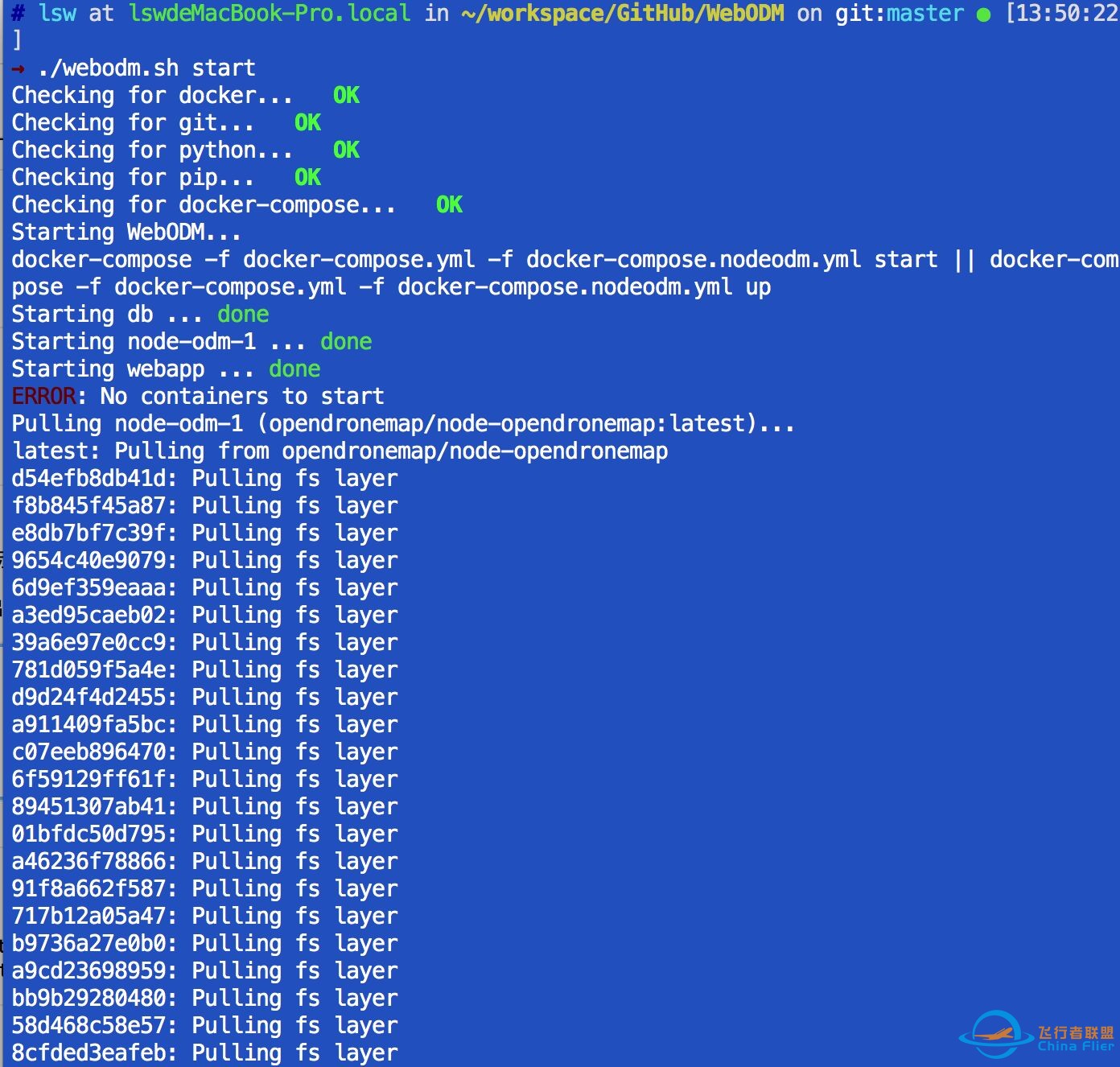
Task: Click layer hash a9cd23698959
Action: [x=89, y=970]
